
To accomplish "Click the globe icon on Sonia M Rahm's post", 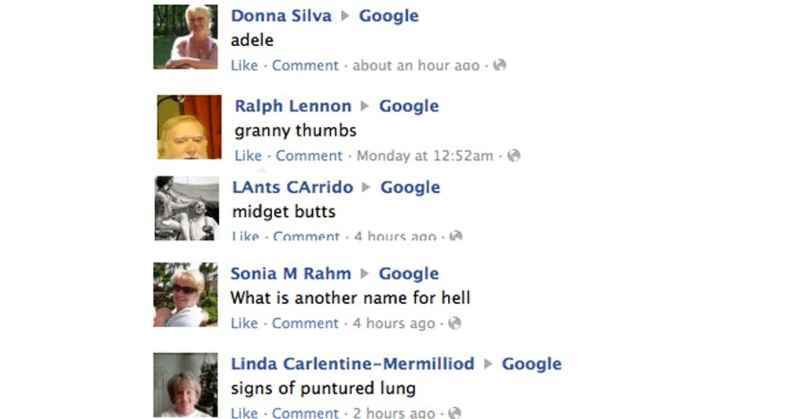I will click(454, 323).
